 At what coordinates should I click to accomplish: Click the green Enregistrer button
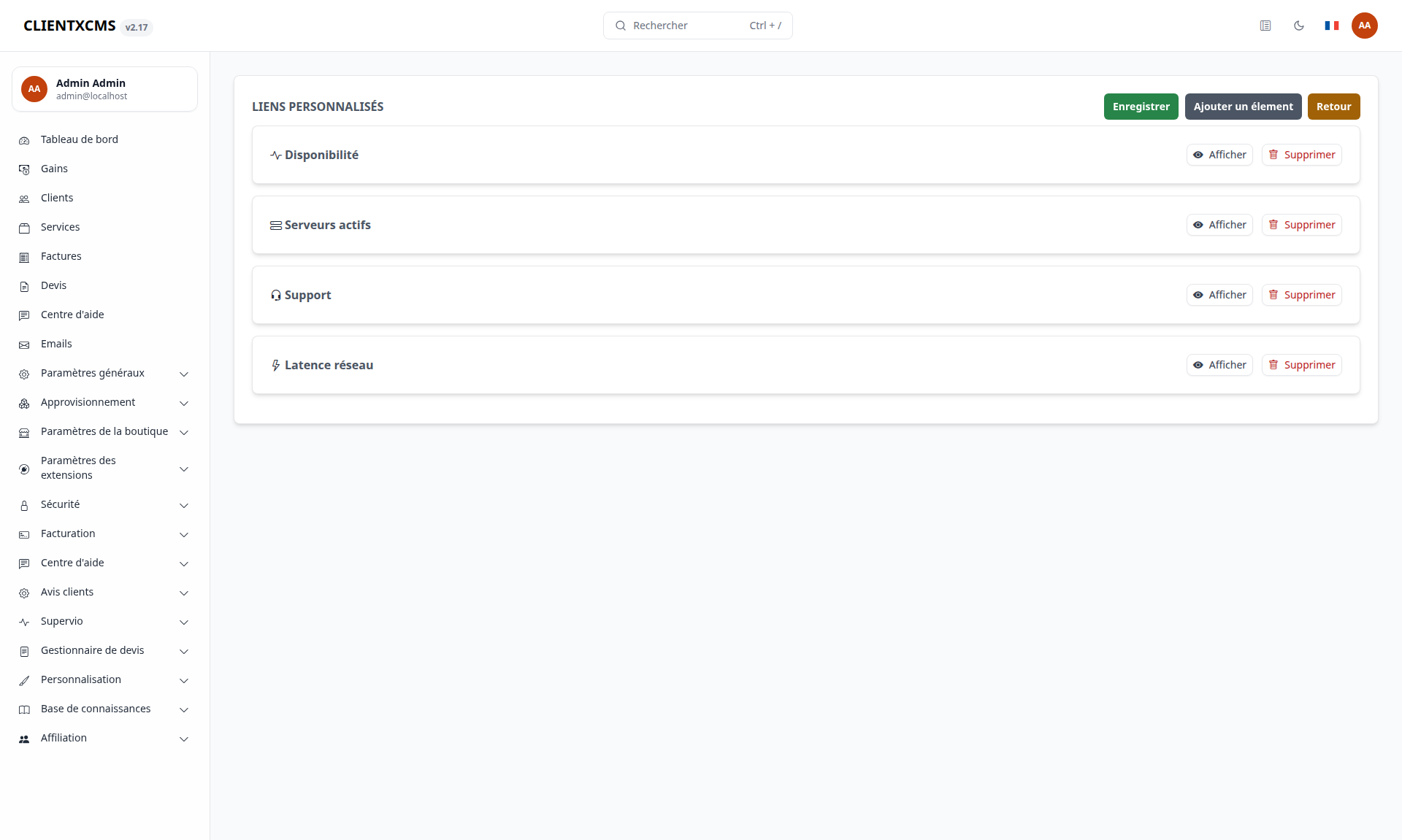point(1141,107)
